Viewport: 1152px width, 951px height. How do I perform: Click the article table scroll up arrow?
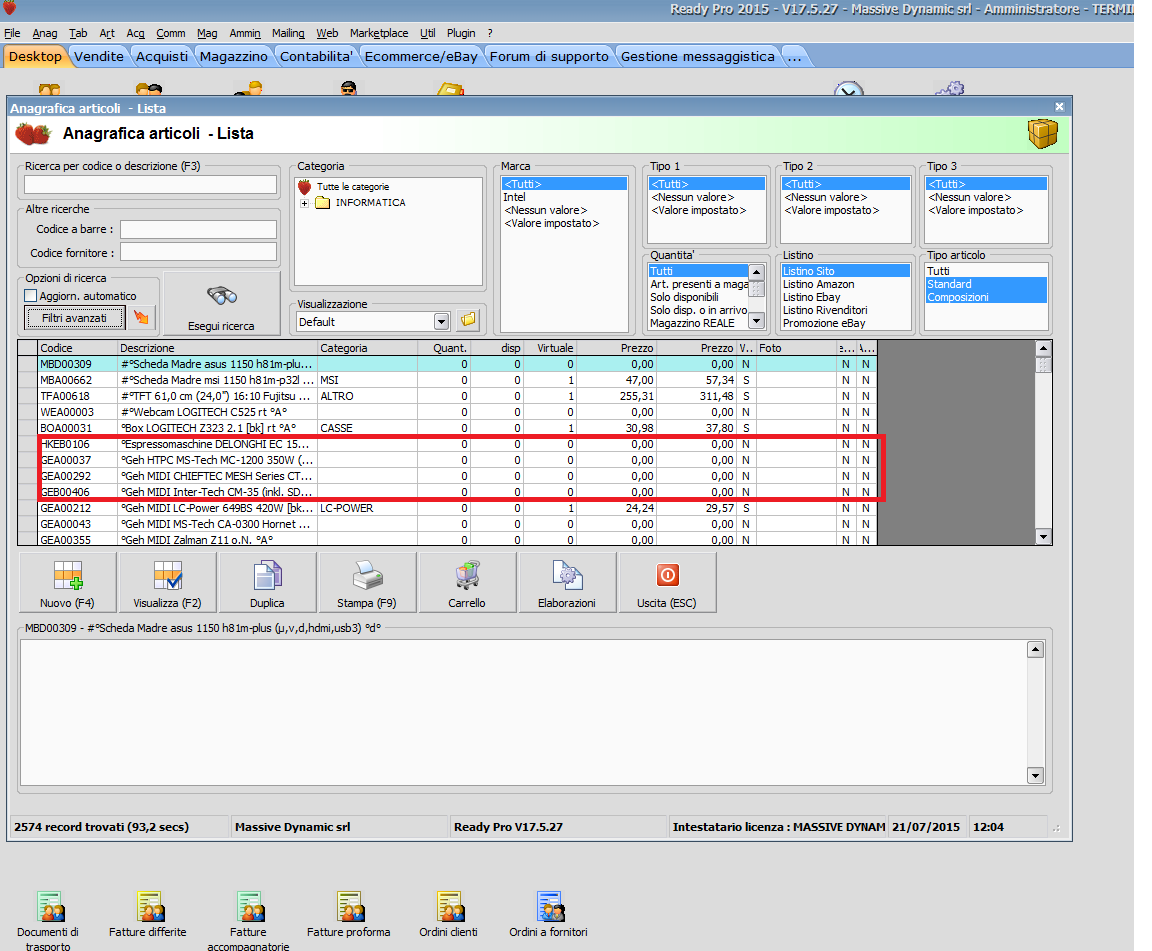click(1043, 348)
